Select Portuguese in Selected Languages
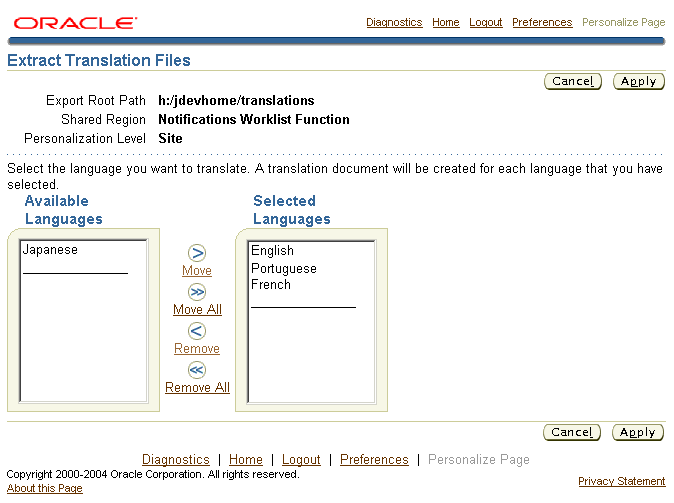 (x=284, y=268)
